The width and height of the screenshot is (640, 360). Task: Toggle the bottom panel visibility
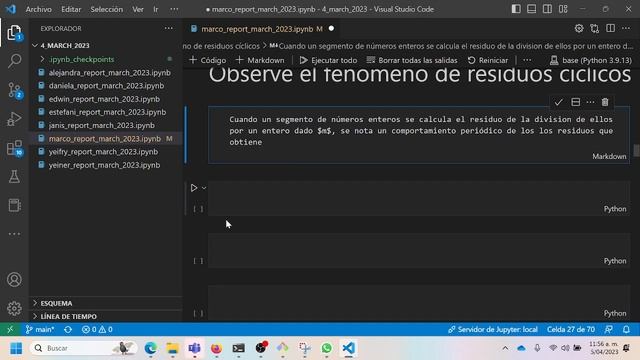tap(531, 9)
